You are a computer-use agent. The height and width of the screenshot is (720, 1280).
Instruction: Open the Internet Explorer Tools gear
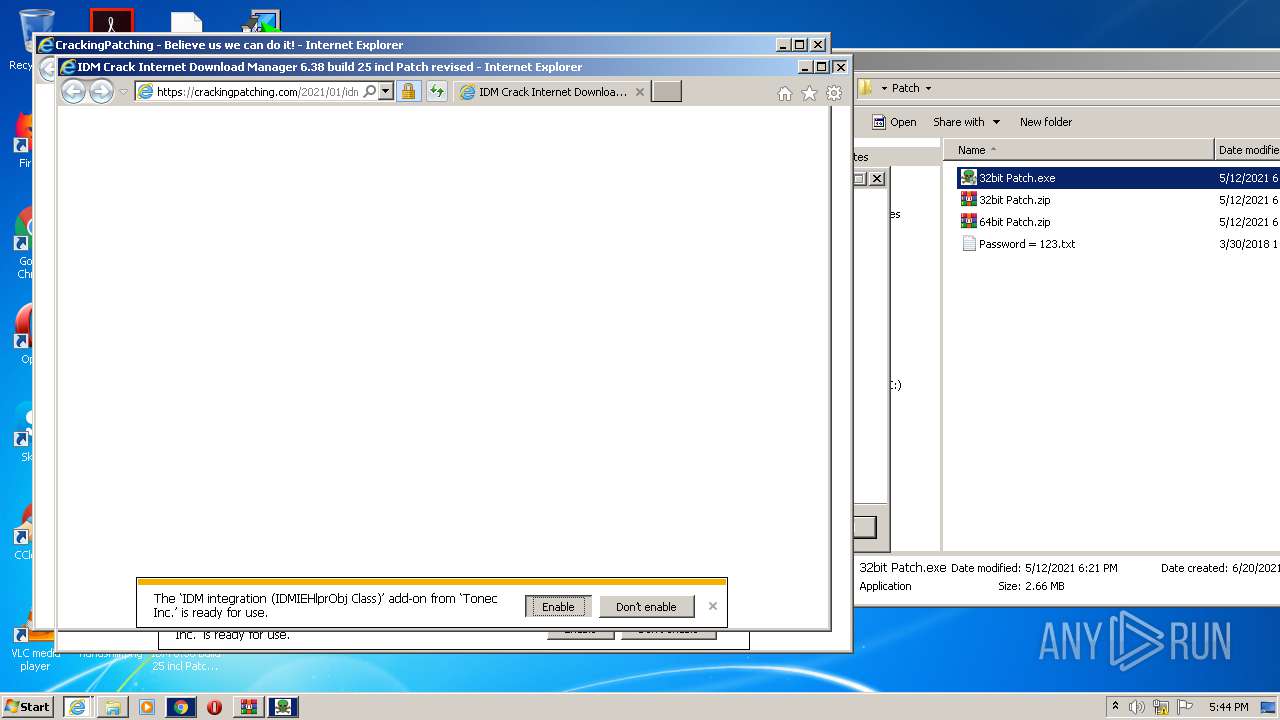(834, 93)
